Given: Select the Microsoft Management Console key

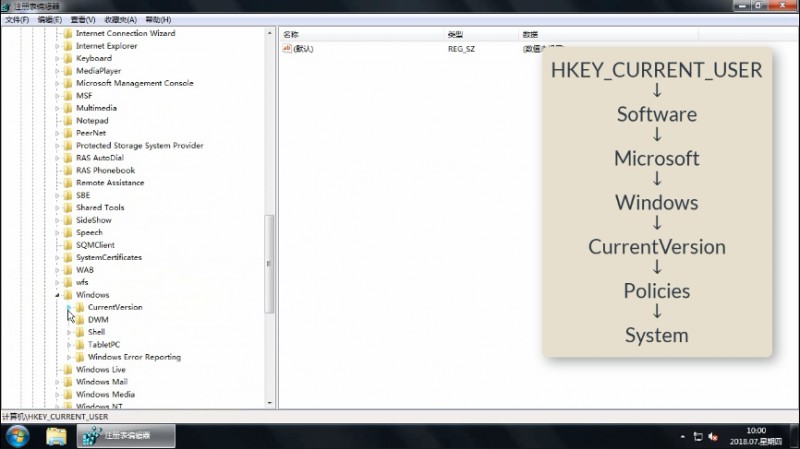Looking at the screenshot, I should [x=135, y=83].
